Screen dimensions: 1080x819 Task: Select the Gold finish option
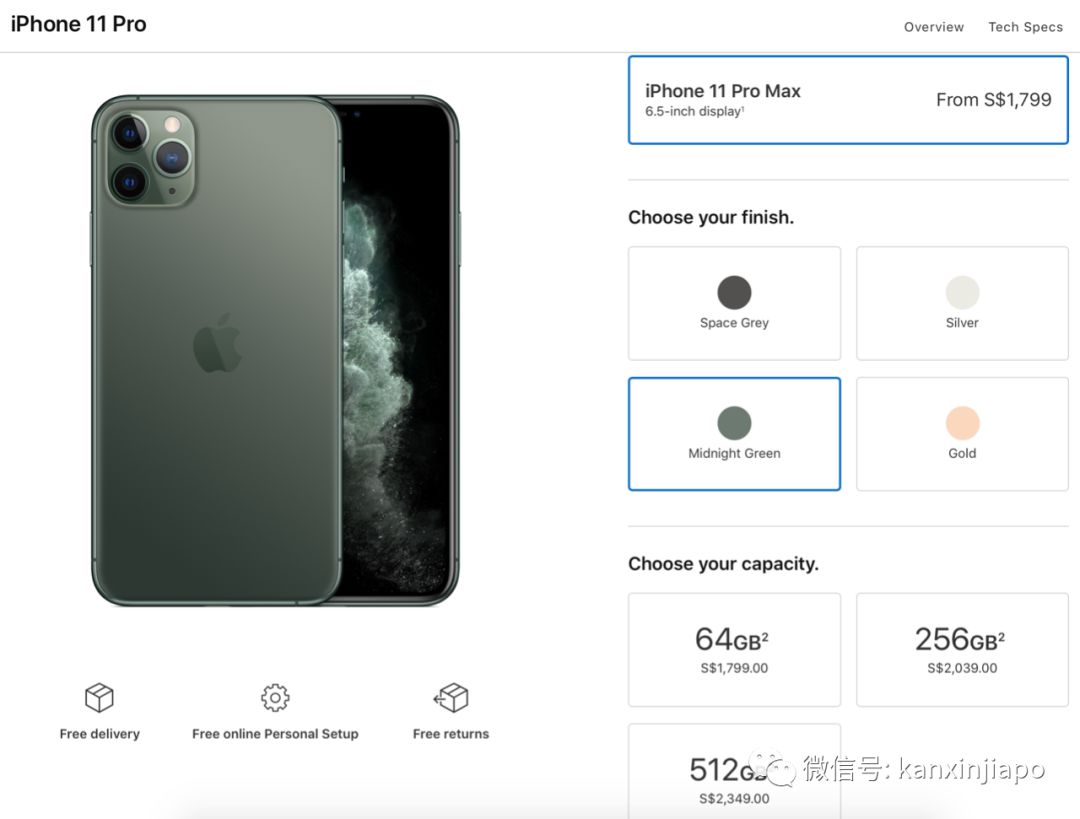962,433
